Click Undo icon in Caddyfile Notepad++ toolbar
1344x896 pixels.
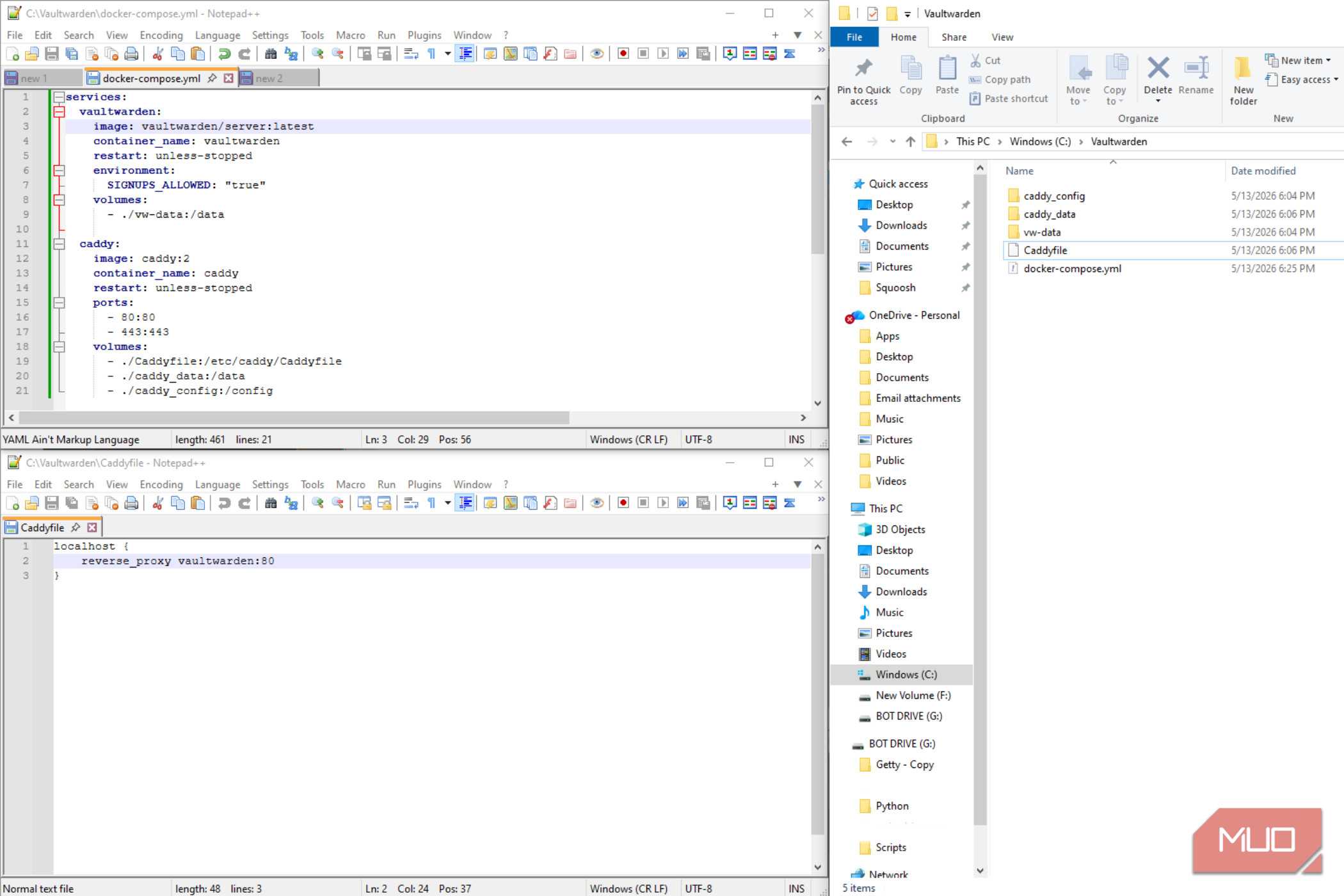coord(224,503)
